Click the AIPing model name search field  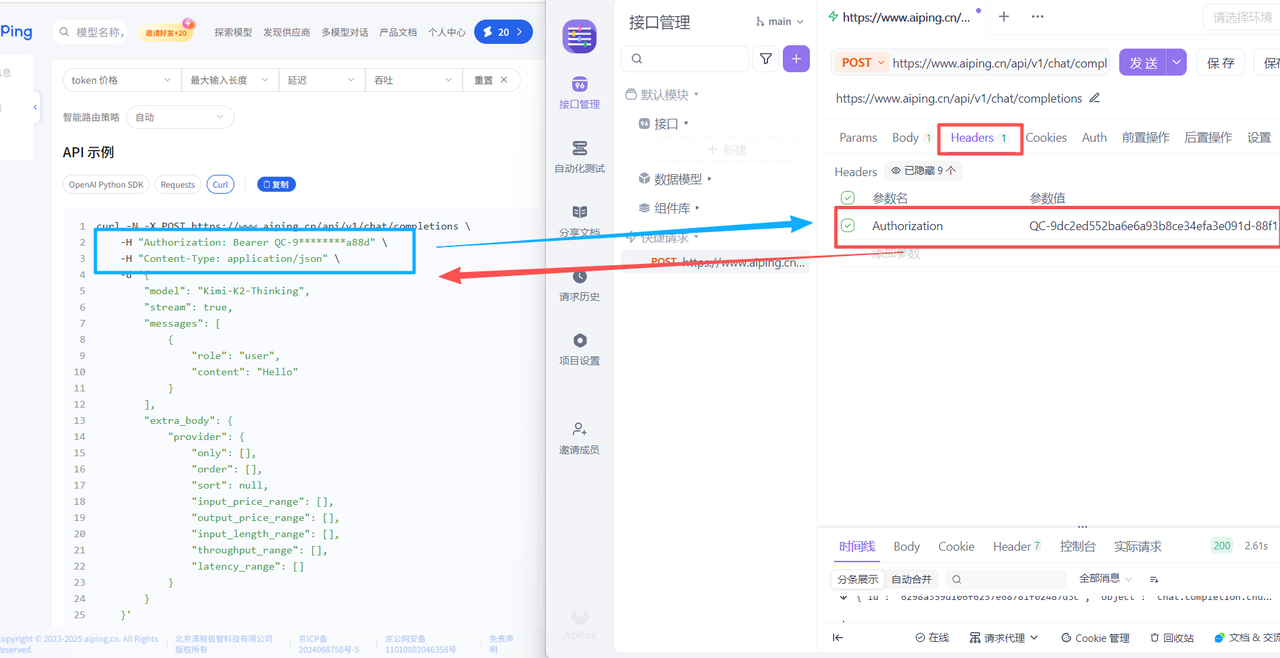point(92,32)
